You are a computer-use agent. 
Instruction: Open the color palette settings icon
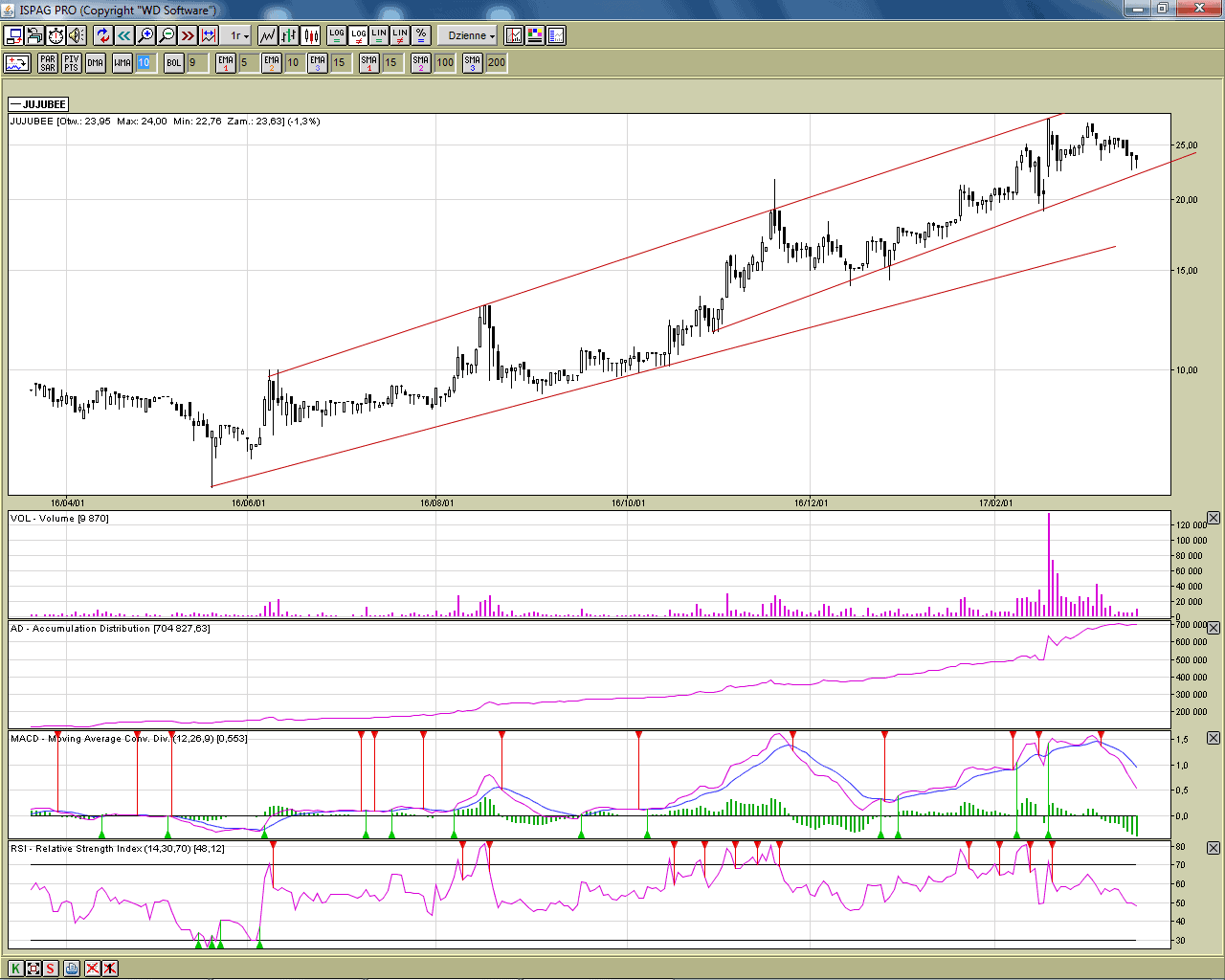(535, 35)
